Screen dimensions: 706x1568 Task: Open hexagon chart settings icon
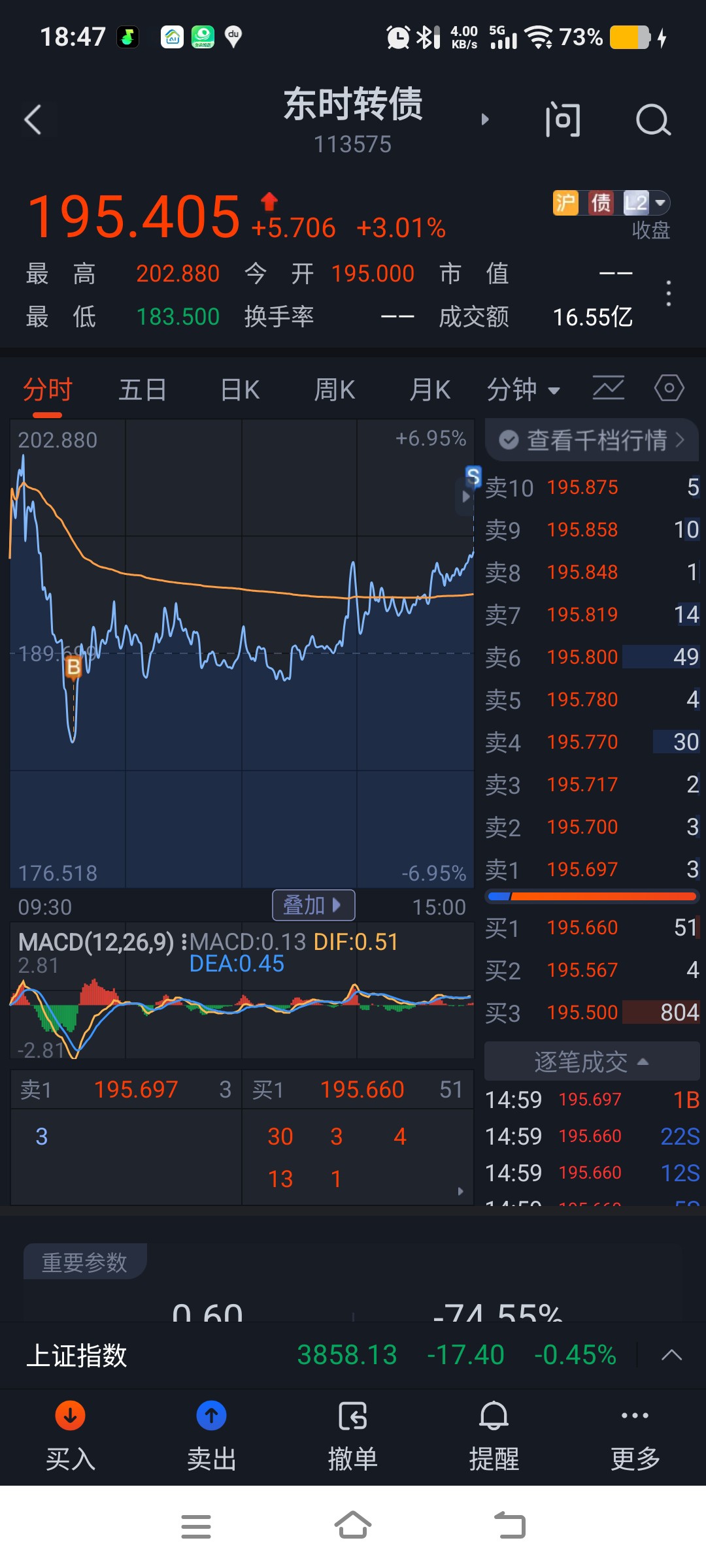click(x=669, y=388)
